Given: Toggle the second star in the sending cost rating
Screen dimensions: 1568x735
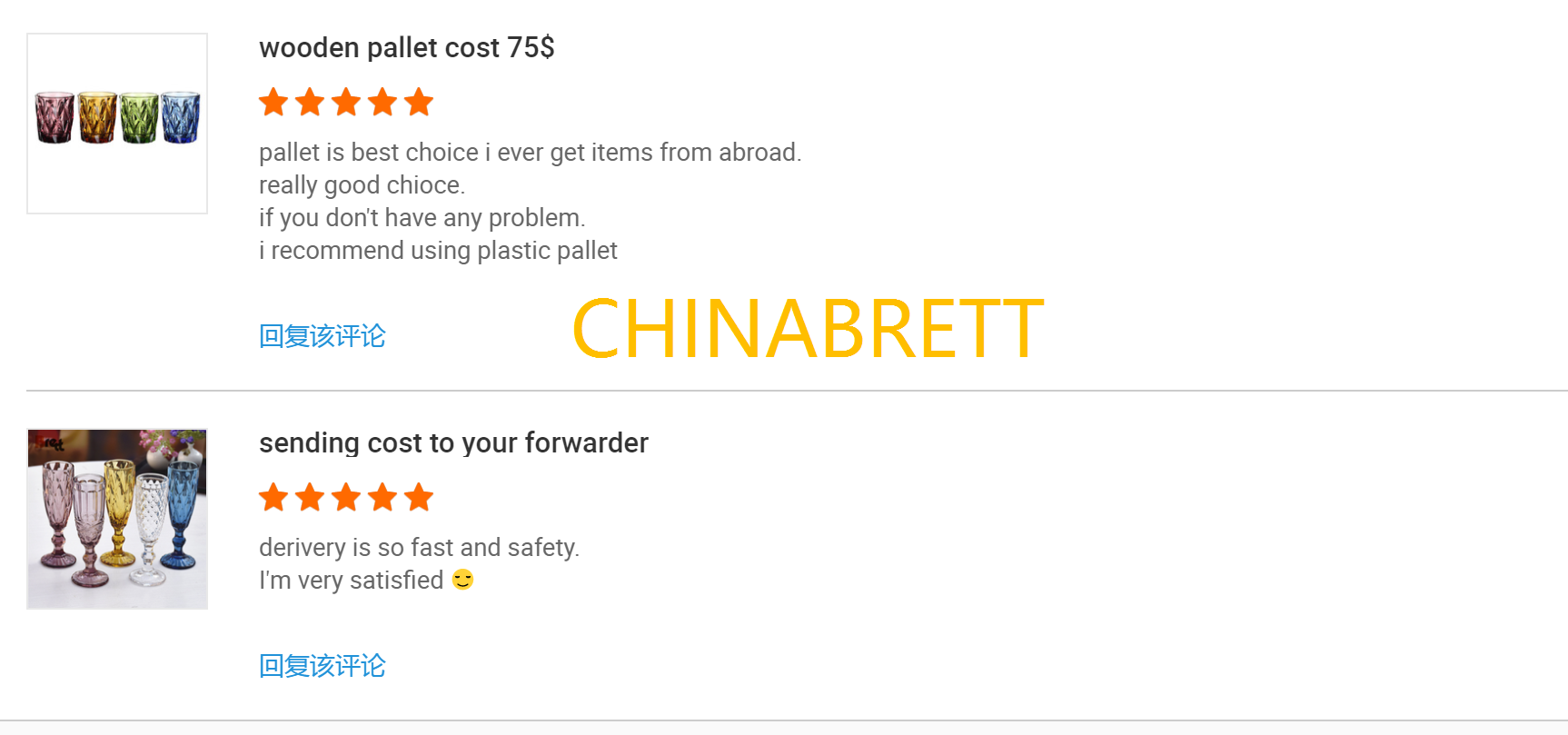Looking at the screenshot, I should [310, 498].
